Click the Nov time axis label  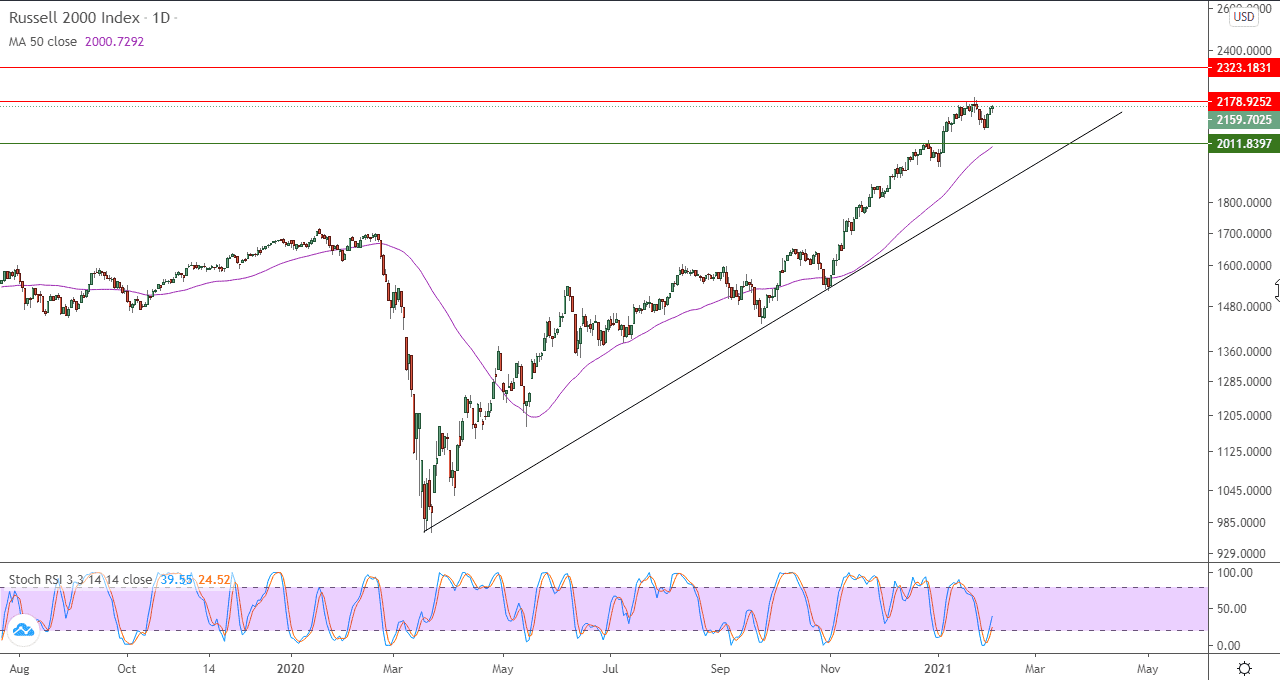pyautogui.click(x=830, y=667)
